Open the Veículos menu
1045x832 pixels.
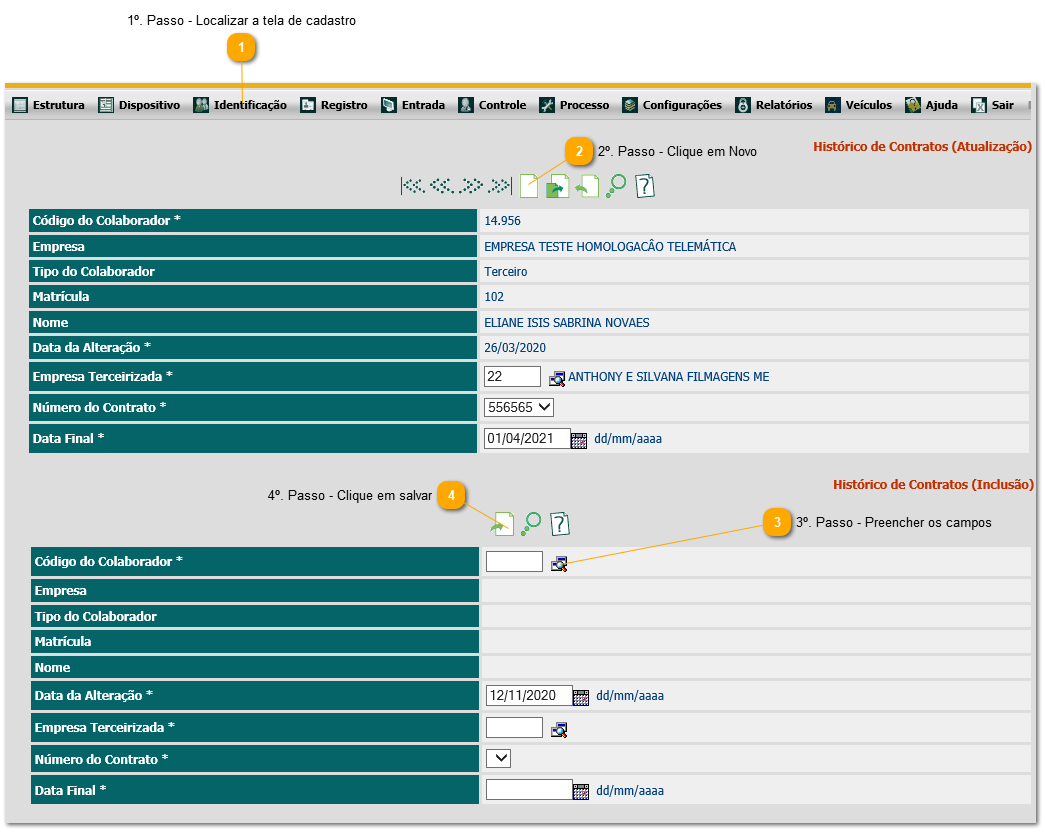(858, 105)
